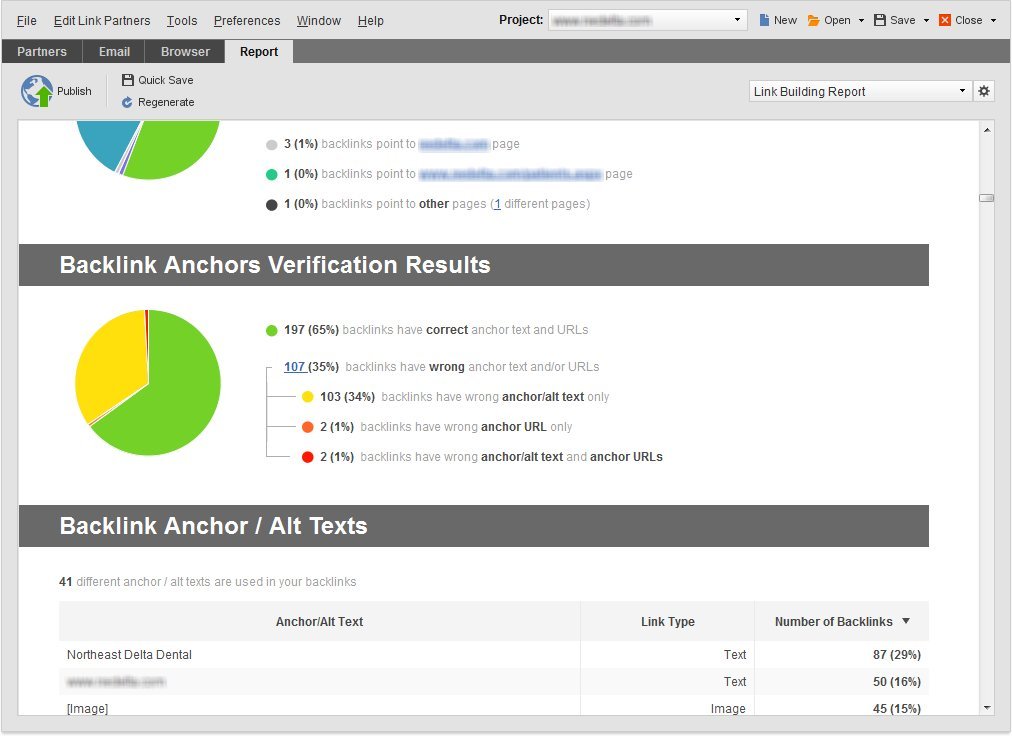Open the Edit Link Partners menu
The height and width of the screenshot is (736, 1012).
tap(102, 21)
